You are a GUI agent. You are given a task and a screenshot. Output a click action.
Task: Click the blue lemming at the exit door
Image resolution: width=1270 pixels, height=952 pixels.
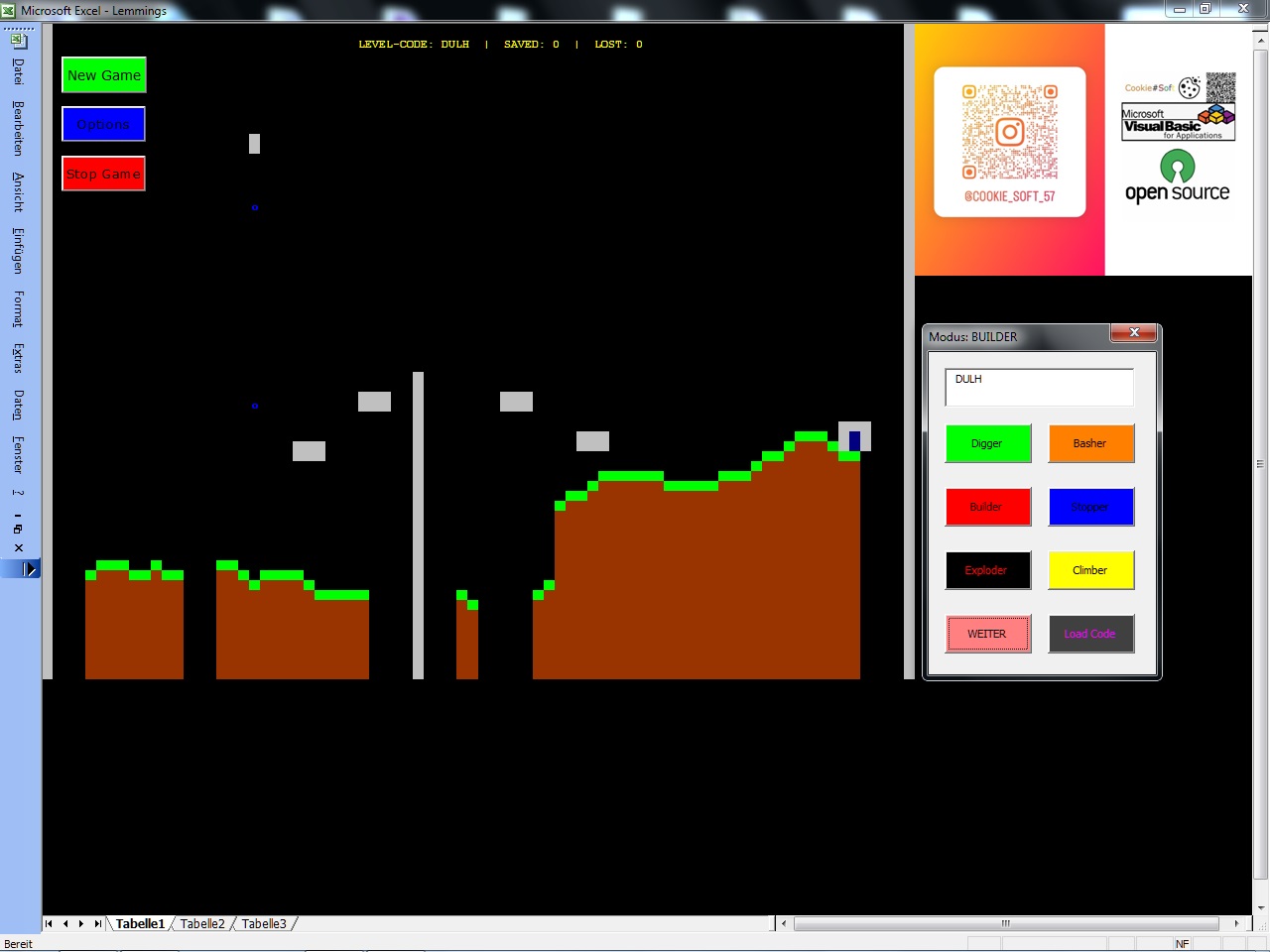point(854,440)
